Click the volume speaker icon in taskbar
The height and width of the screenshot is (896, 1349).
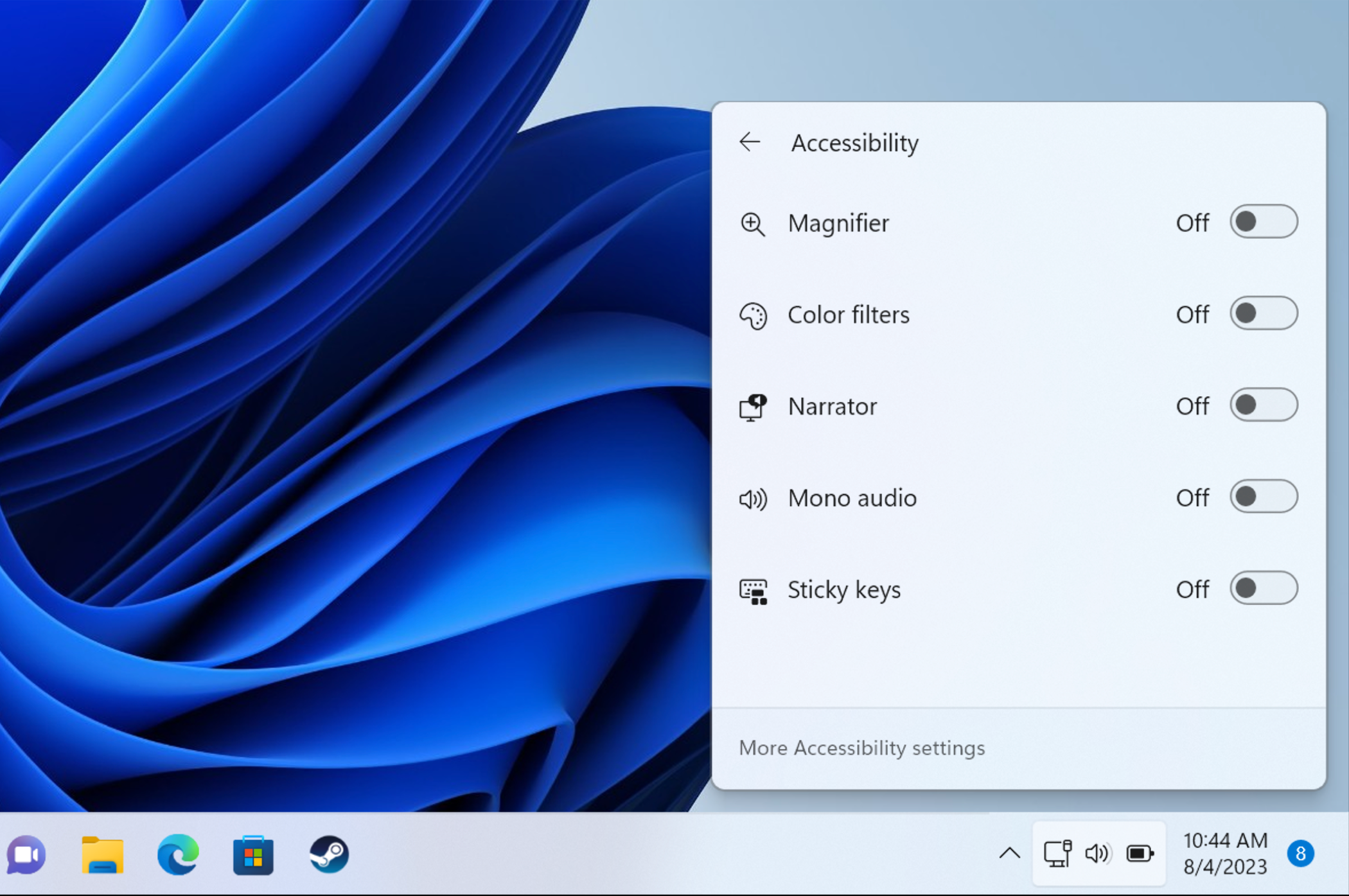(1097, 854)
